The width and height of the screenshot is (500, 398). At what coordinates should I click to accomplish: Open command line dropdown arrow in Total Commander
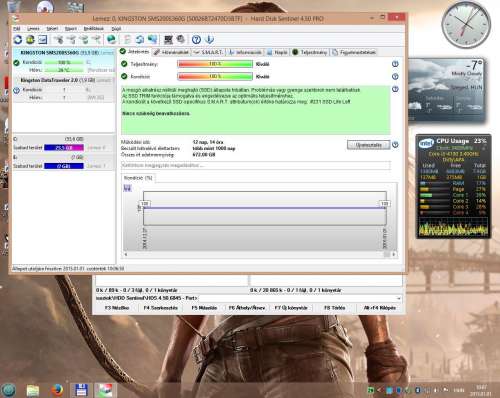pyautogui.click(x=398, y=298)
